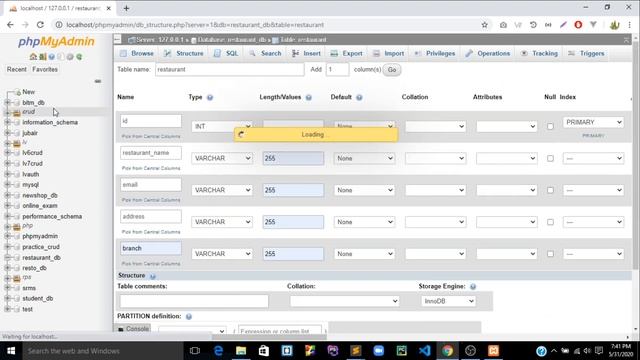Image resolution: width=640 pixels, height=360 pixels.
Task: Open new browser tab plus button
Action: tap(126, 8)
